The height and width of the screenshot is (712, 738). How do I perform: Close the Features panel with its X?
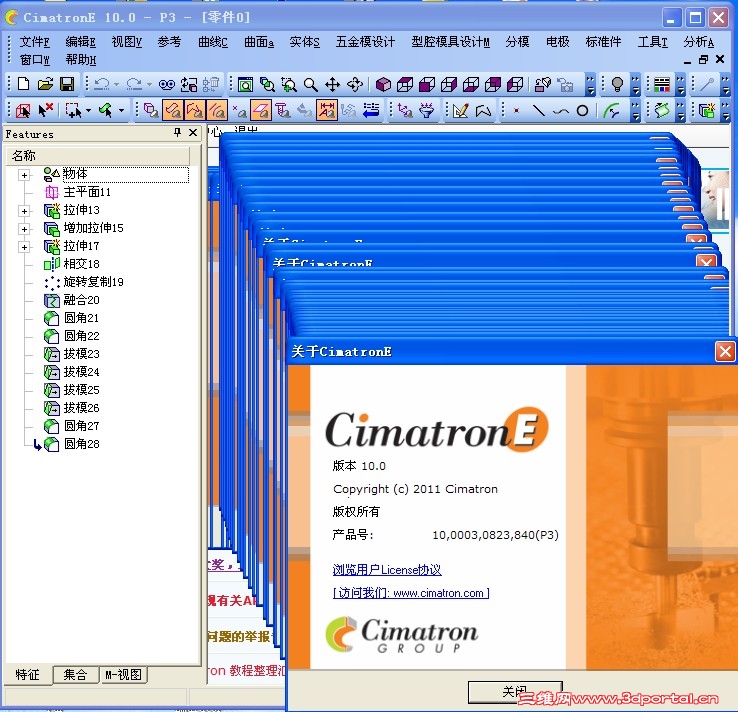tap(193, 133)
